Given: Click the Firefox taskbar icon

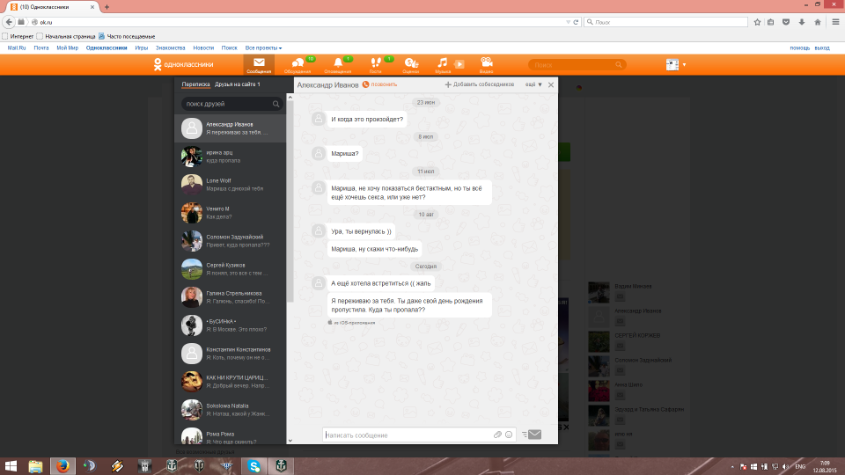Looking at the screenshot, I should pos(63,466).
